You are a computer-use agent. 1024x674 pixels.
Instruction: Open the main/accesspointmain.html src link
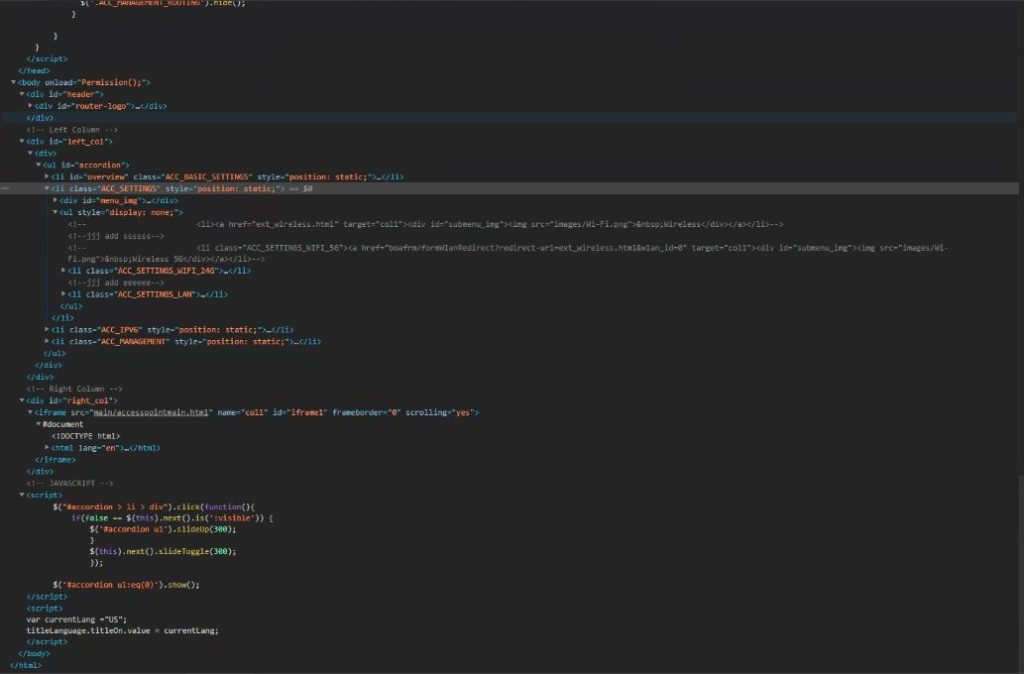pos(151,413)
